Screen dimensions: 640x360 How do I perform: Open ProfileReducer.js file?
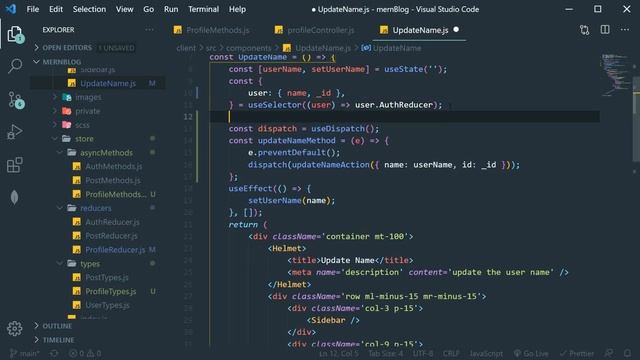115,250
